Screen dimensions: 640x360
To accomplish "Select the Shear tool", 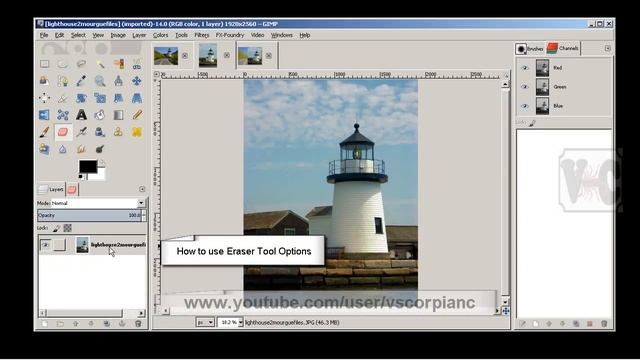I will (x=118, y=98).
